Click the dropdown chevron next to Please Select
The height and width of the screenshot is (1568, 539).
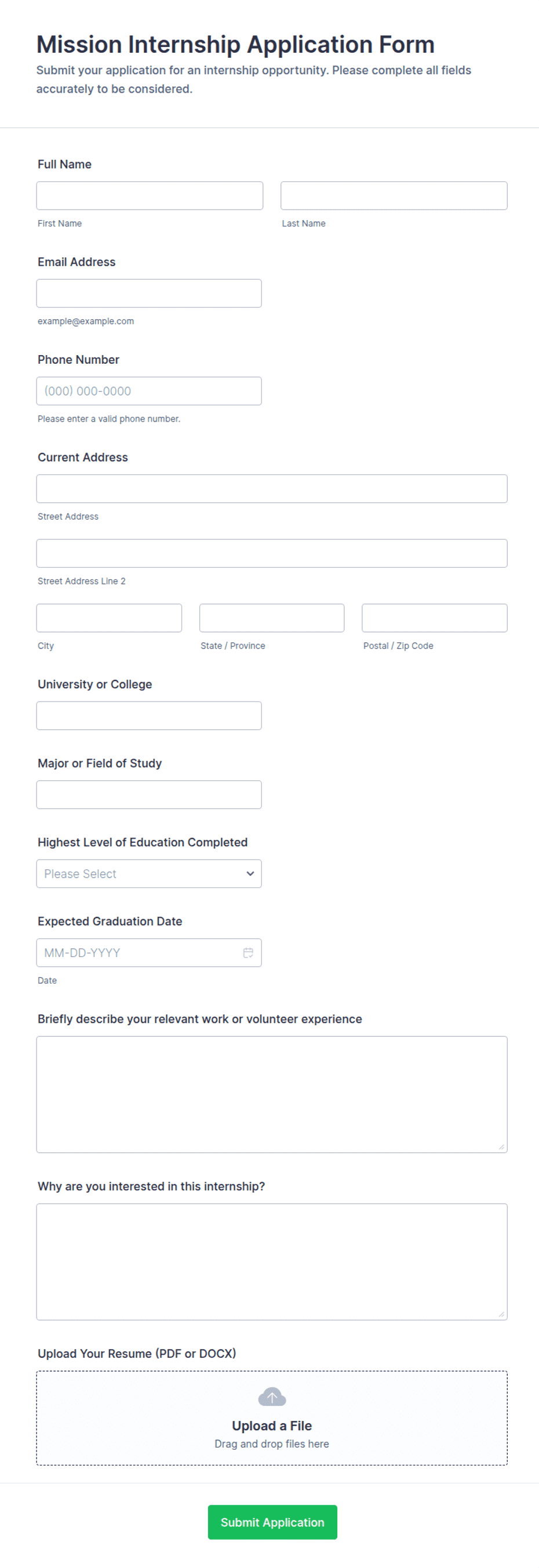coord(250,873)
